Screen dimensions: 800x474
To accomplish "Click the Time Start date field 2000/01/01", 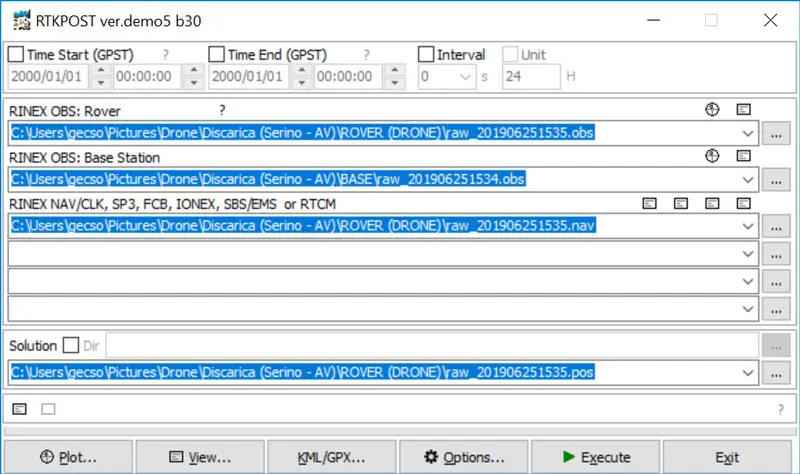I will point(49,77).
